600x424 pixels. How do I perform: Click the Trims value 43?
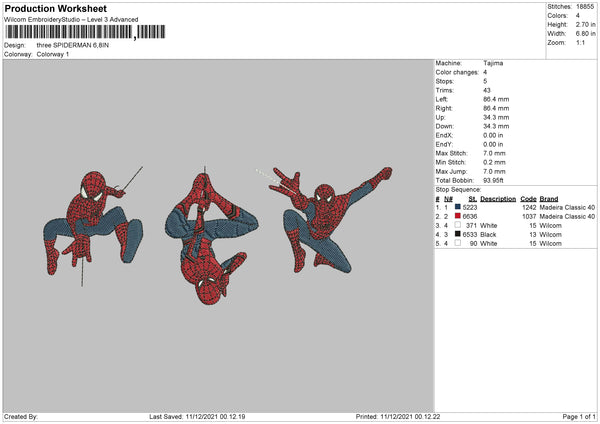point(487,90)
